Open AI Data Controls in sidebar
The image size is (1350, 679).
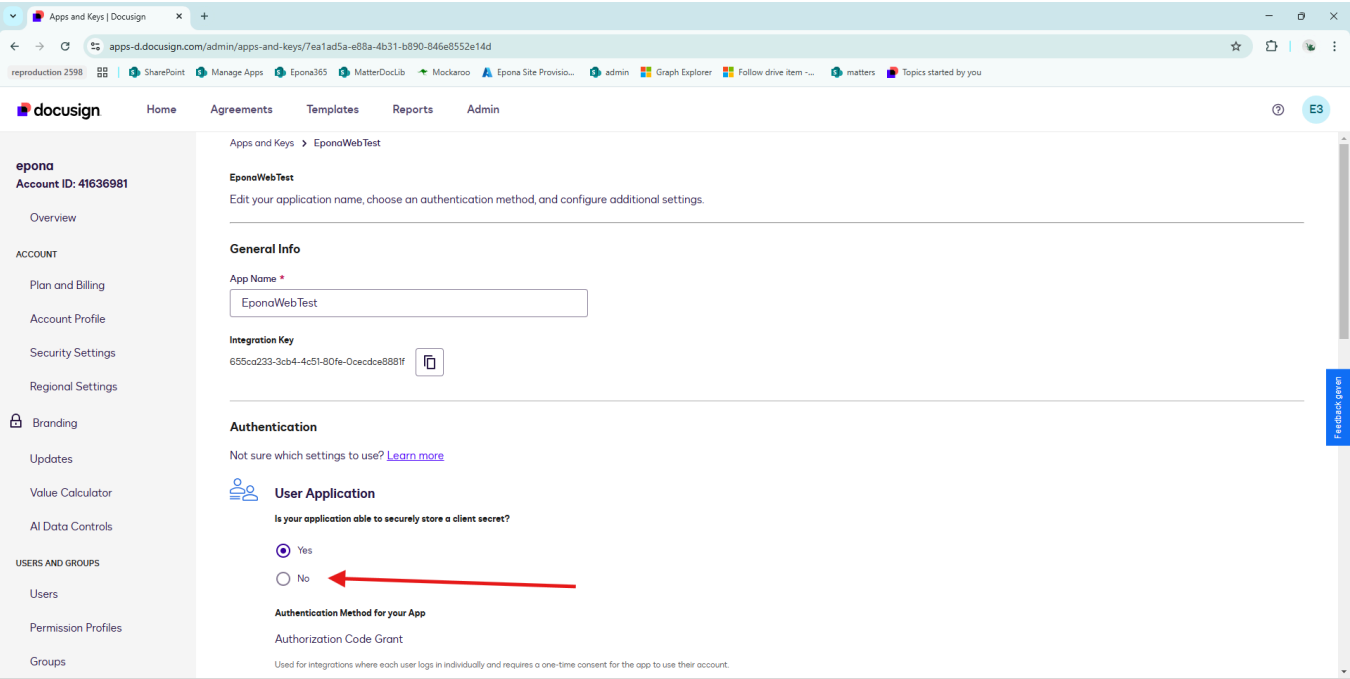(x=71, y=527)
